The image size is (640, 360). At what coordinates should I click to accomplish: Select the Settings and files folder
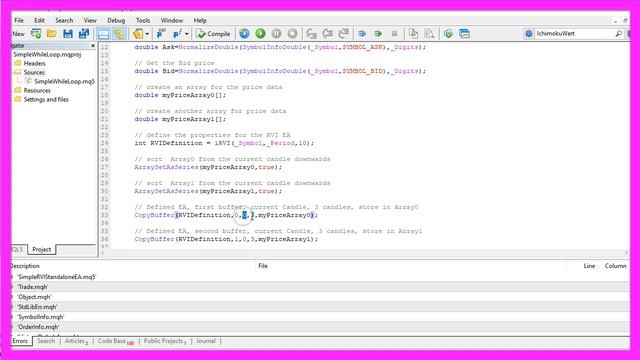(x=46, y=99)
